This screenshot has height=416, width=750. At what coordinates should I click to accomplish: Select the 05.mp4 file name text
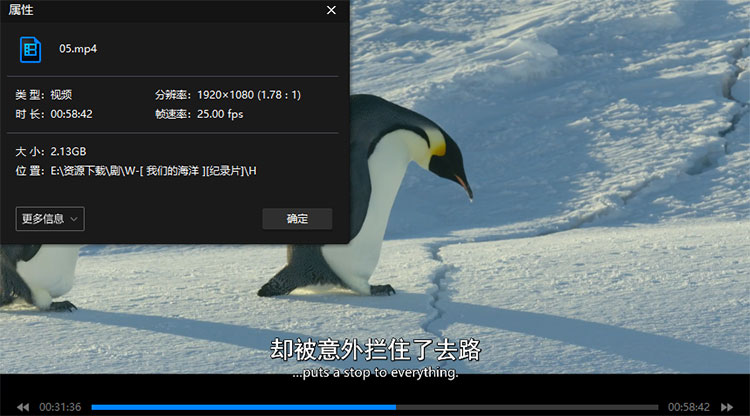coord(78,49)
